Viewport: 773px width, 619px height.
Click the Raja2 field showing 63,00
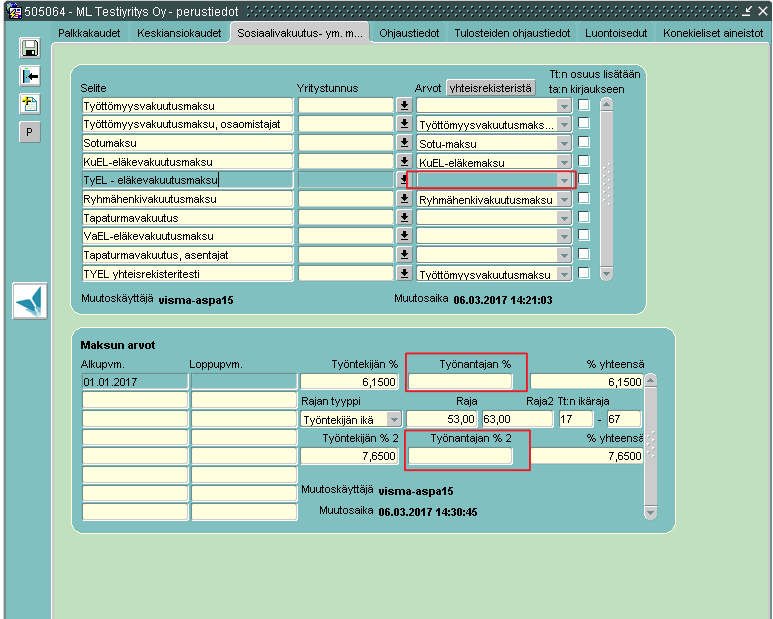point(518,419)
